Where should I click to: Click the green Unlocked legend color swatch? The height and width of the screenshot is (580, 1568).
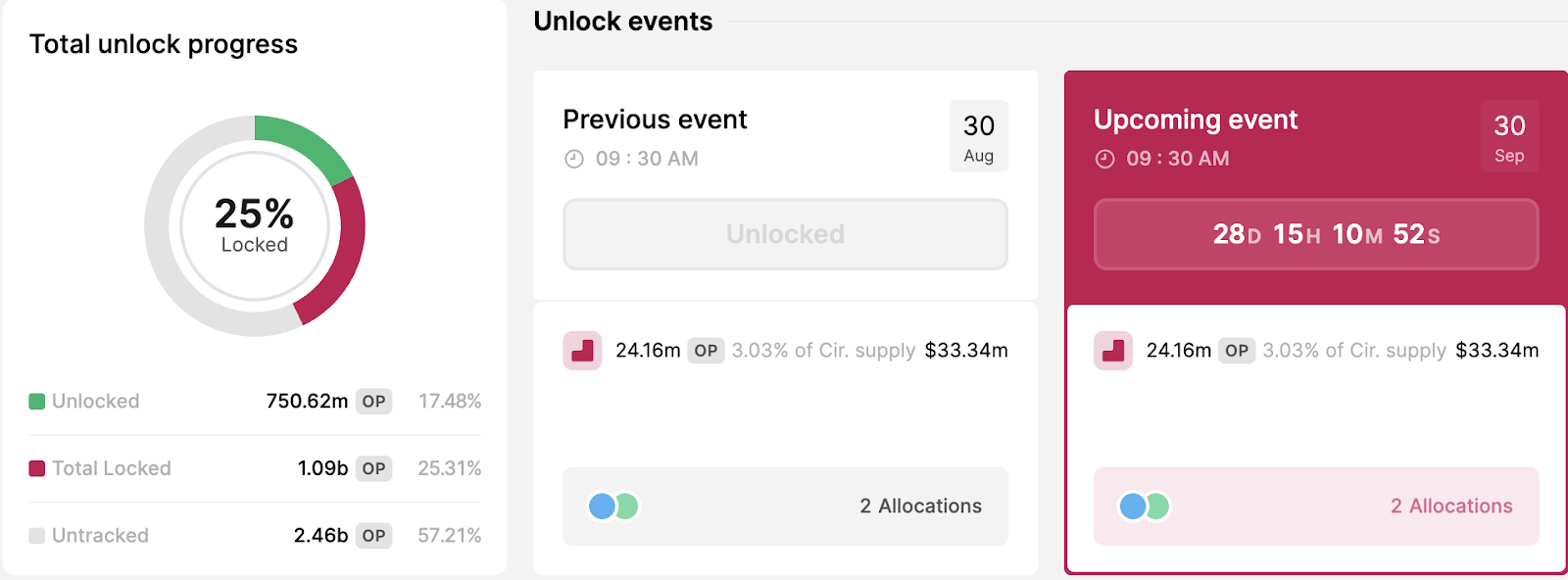tap(36, 401)
